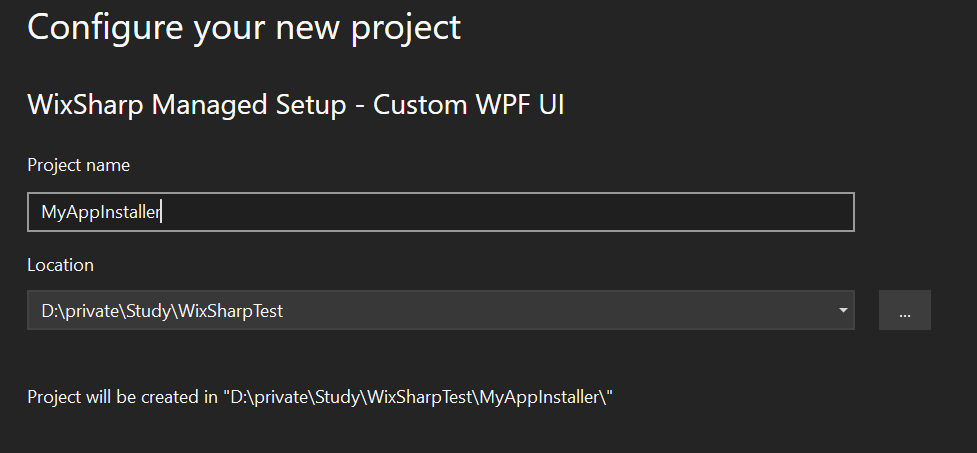Click the WixSharp Managed Setup template title
This screenshot has width=977, height=453.
click(x=296, y=104)
